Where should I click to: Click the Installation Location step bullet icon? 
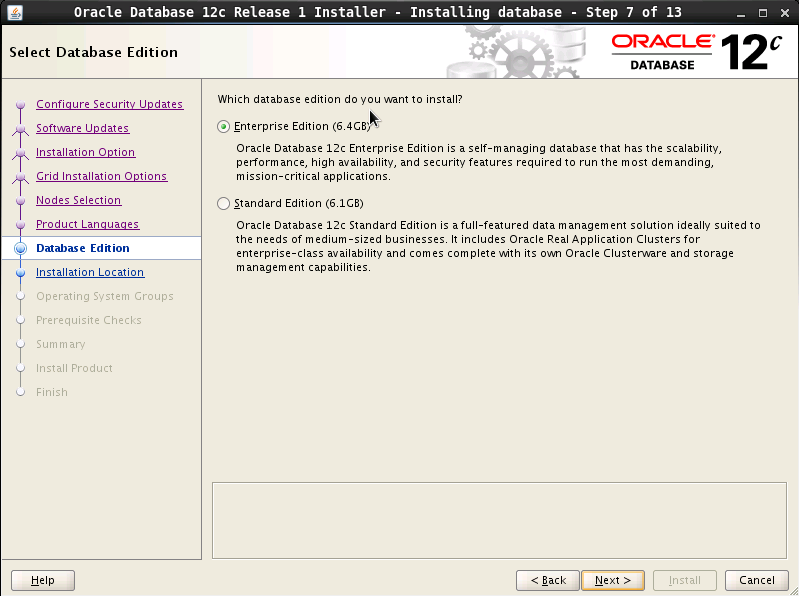pos(20,273)
